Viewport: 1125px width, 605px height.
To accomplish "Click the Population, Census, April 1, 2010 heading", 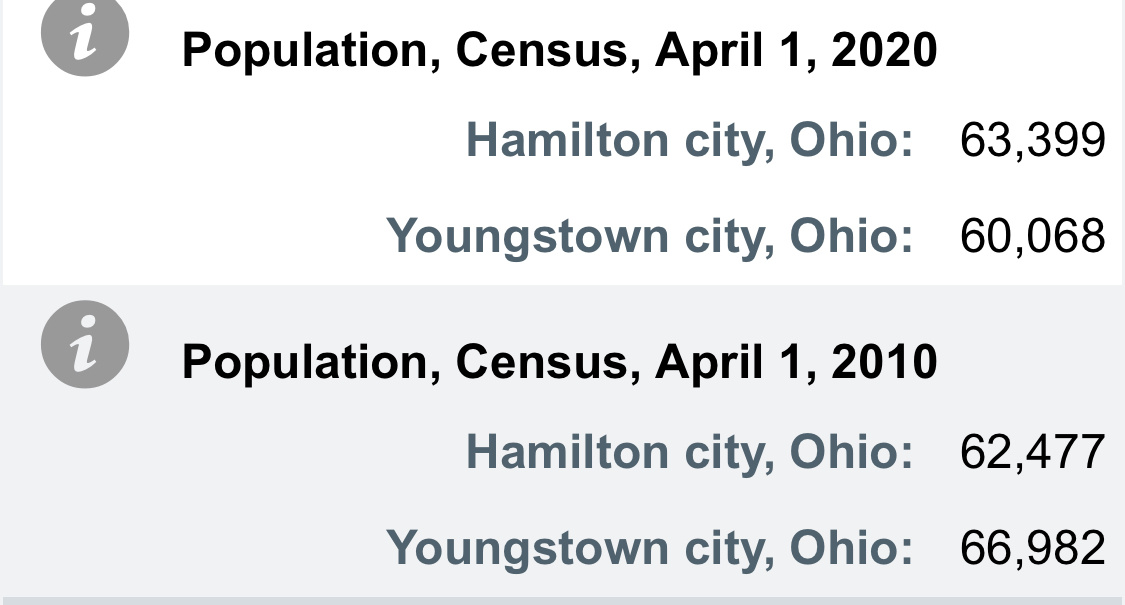I will (x=560, y=362).
